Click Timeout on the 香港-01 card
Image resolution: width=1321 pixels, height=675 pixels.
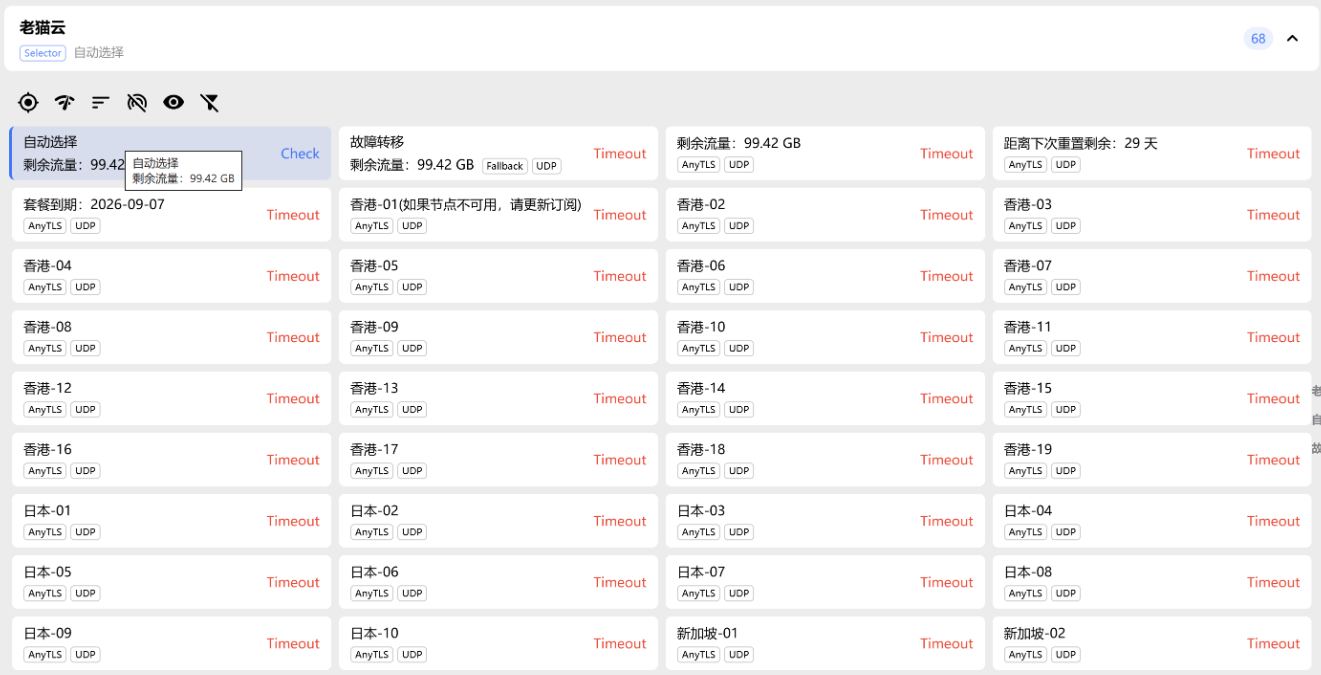point(620,214)
